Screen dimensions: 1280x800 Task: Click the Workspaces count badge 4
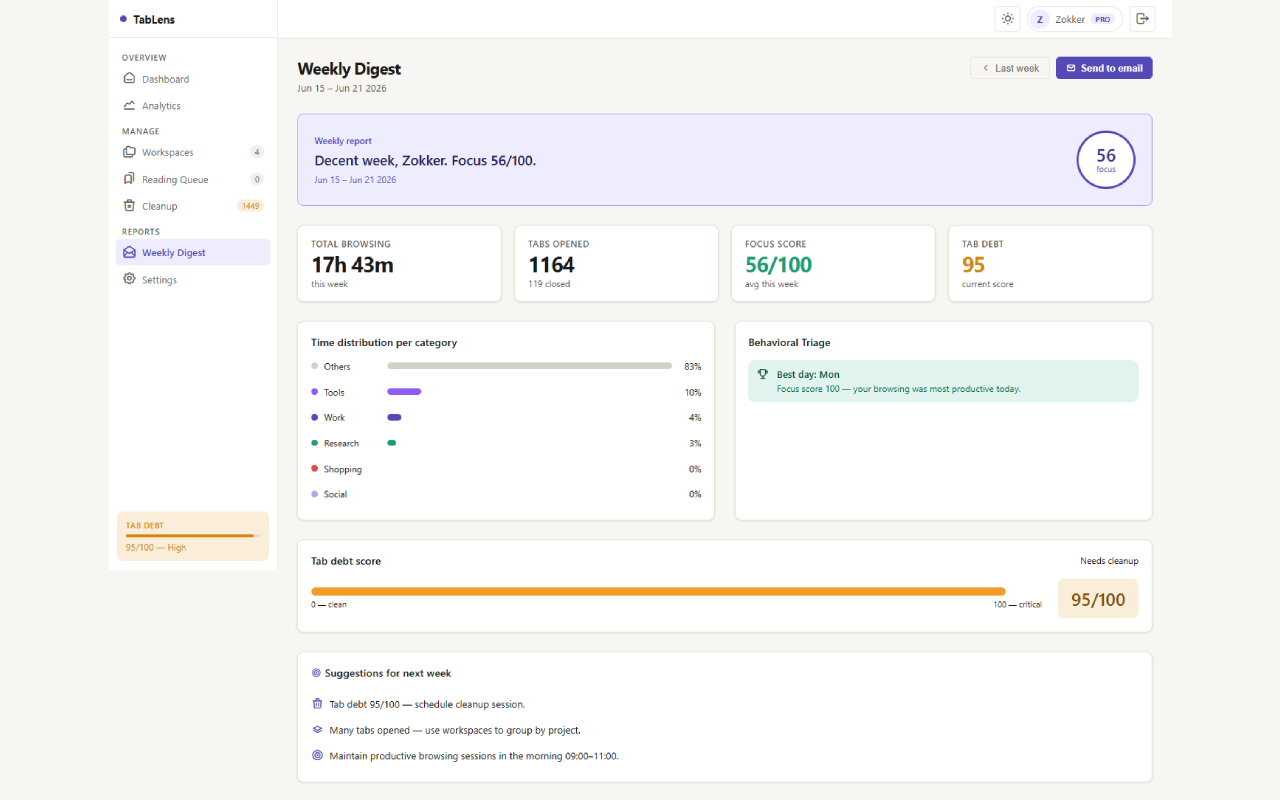tap(257, 152)
